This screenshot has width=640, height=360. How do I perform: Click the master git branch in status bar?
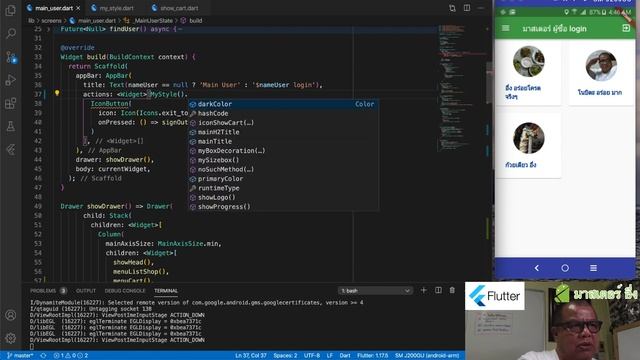[20, 356]
